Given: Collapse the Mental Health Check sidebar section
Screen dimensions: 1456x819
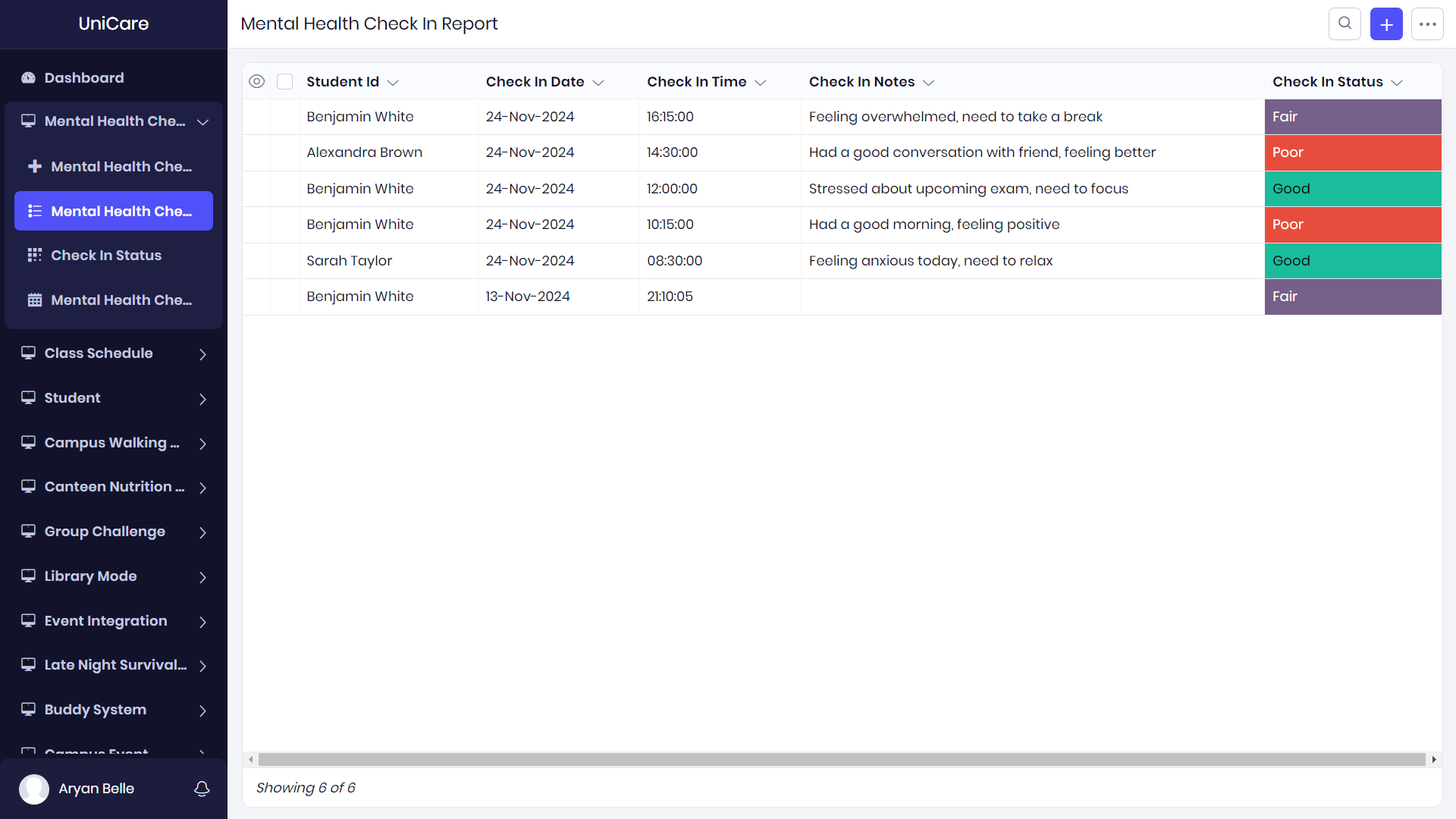Looking at the screenshot, I should pos(202,122).
